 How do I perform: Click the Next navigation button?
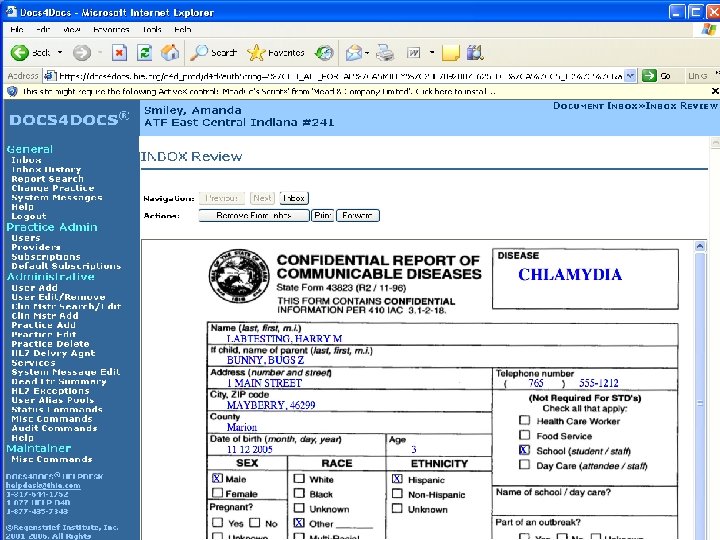[262, 198]
